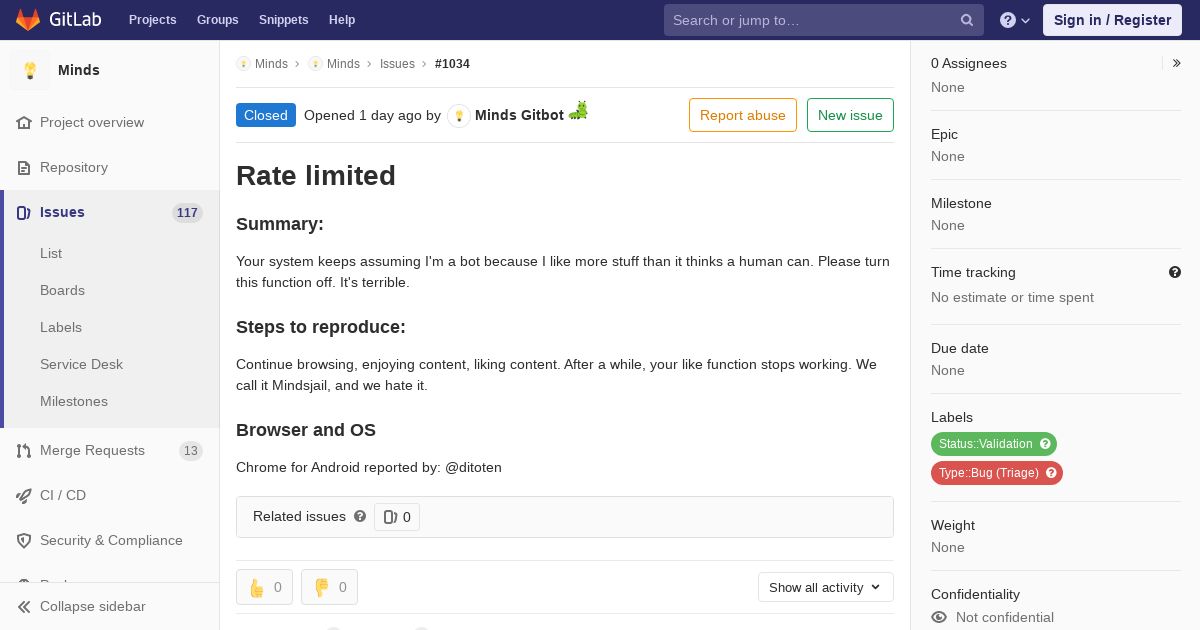Click the Due date heading
The width and height of the screenshot is (1200, 630).
pyautogui.click(x=960, y=348)
